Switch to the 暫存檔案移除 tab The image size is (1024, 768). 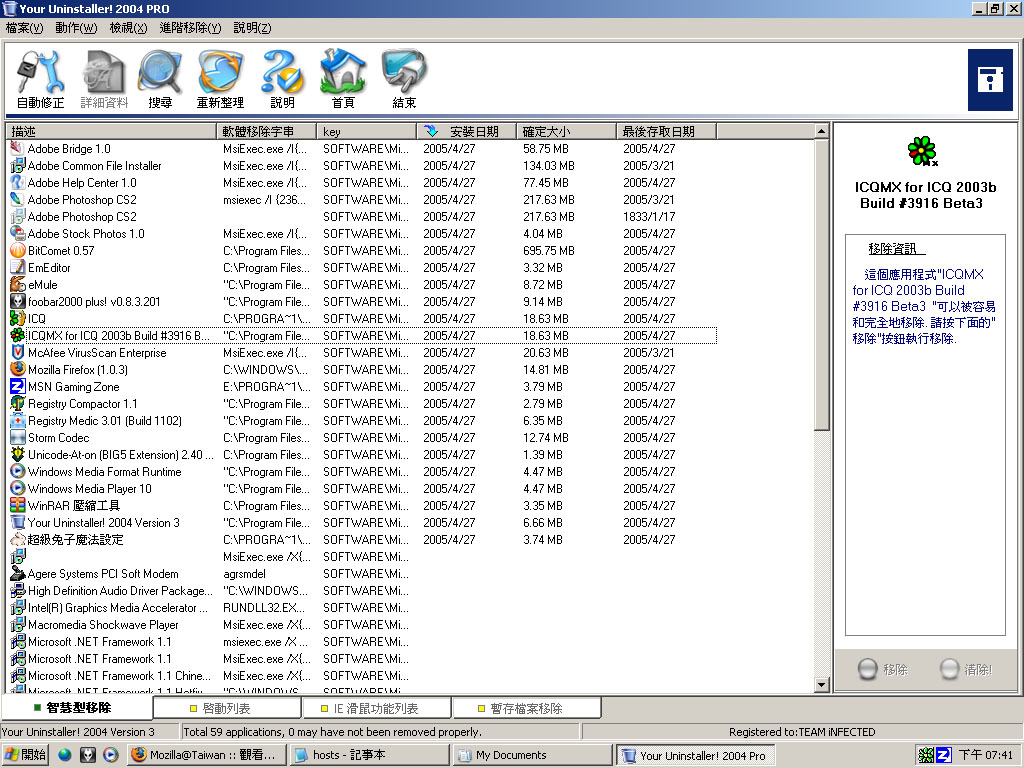pyautogui.click(x=526, y=708)
